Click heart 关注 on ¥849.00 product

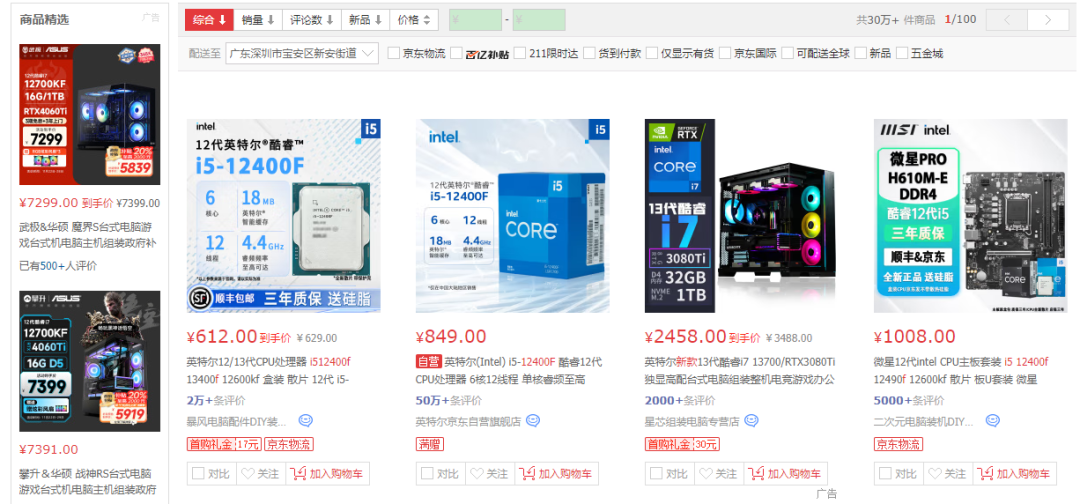(x=490, y=474)
